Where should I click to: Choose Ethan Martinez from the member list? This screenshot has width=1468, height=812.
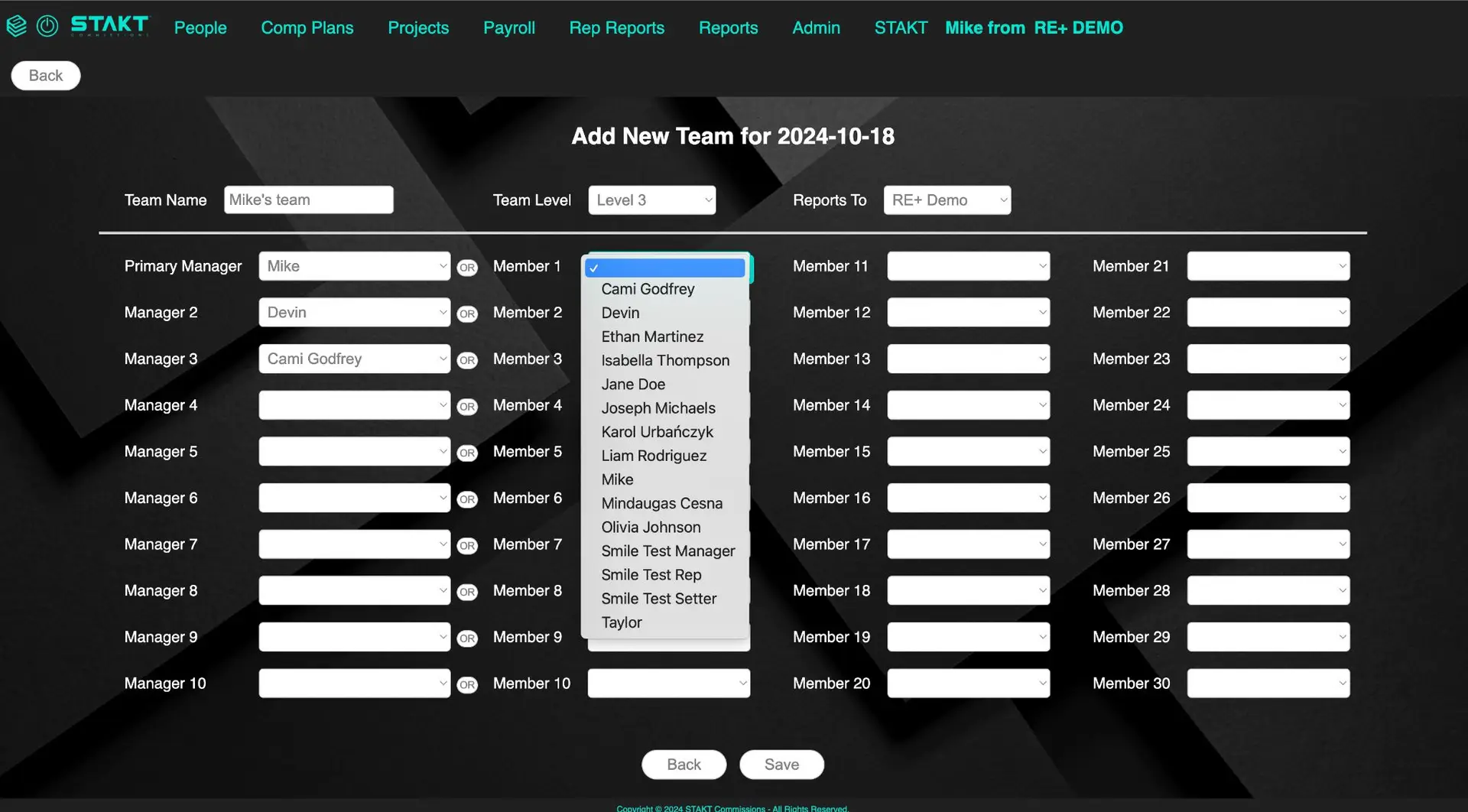[x=652, y=336]
